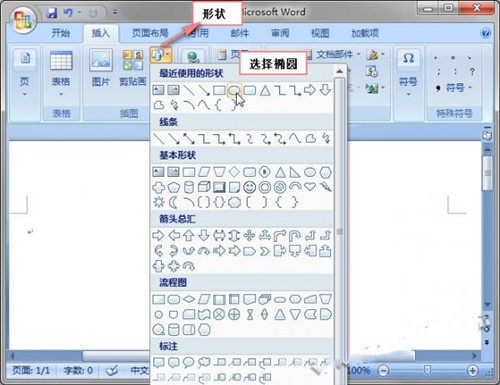The width and height of the screenshot is (500, 385).
Task: Expand the undo history arrow
Action: point(79,13)
